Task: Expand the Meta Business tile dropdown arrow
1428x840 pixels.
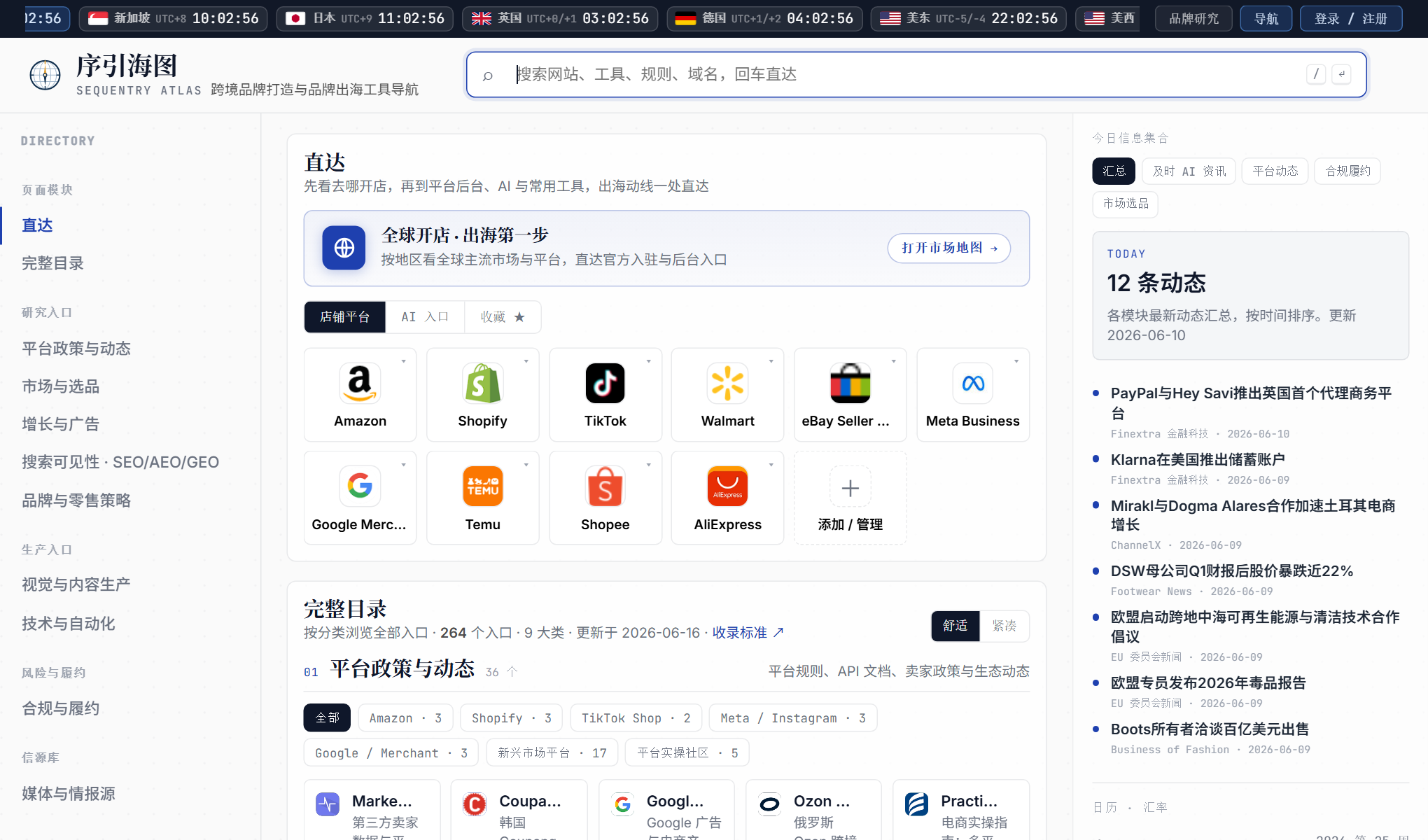Action: pos(1016,361)
